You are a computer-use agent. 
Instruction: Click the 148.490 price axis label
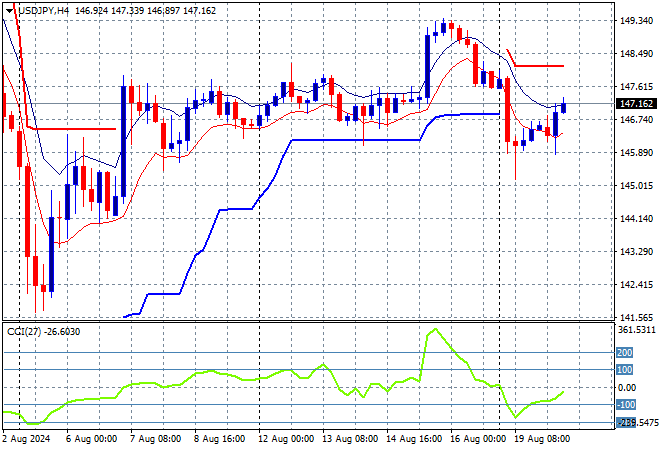tap(636, 54)
